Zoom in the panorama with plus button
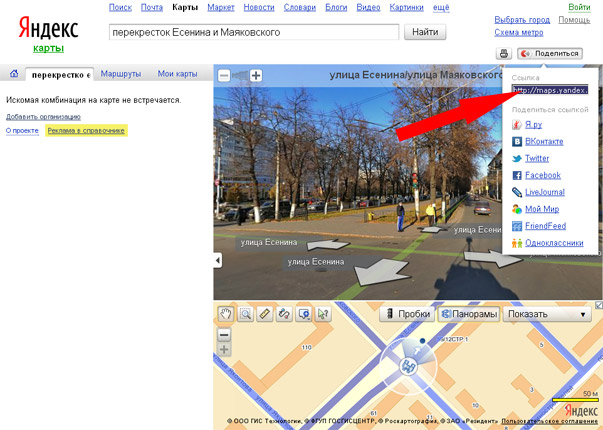Image resolution: width=603 pixels, height=430 pixels. coord(256,75)
